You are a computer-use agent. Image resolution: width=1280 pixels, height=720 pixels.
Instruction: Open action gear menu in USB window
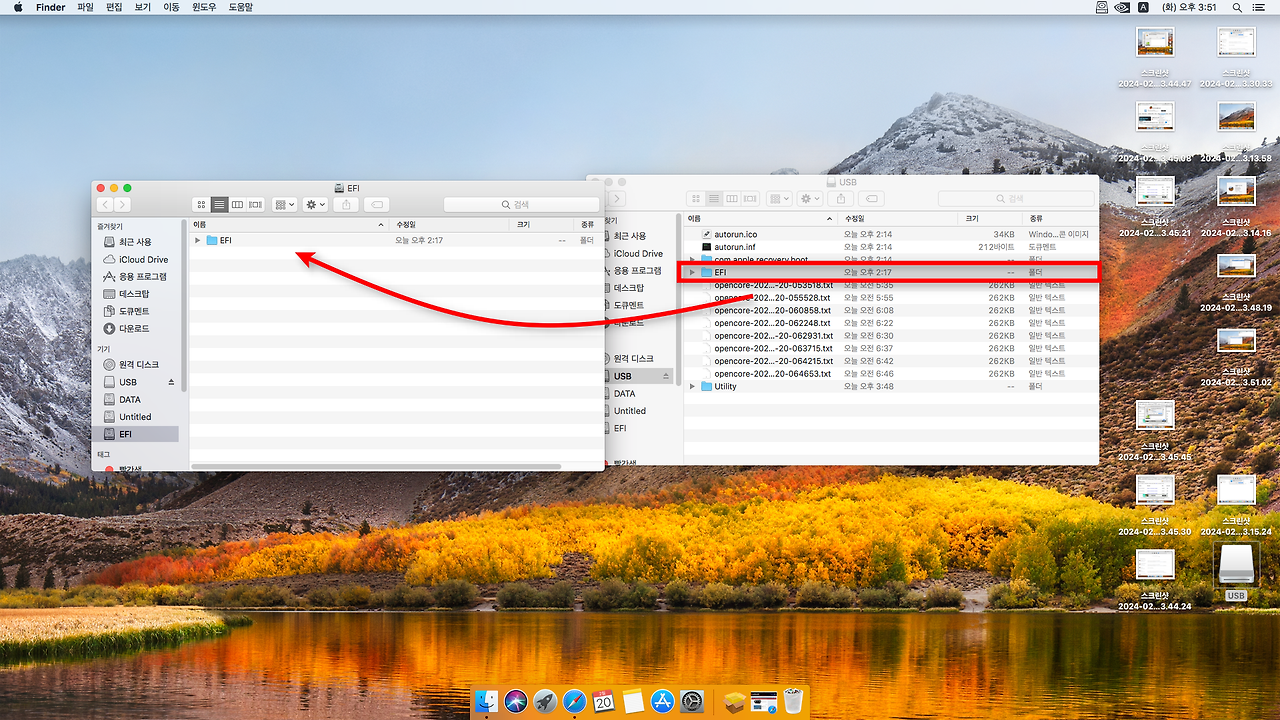[811, 199]
